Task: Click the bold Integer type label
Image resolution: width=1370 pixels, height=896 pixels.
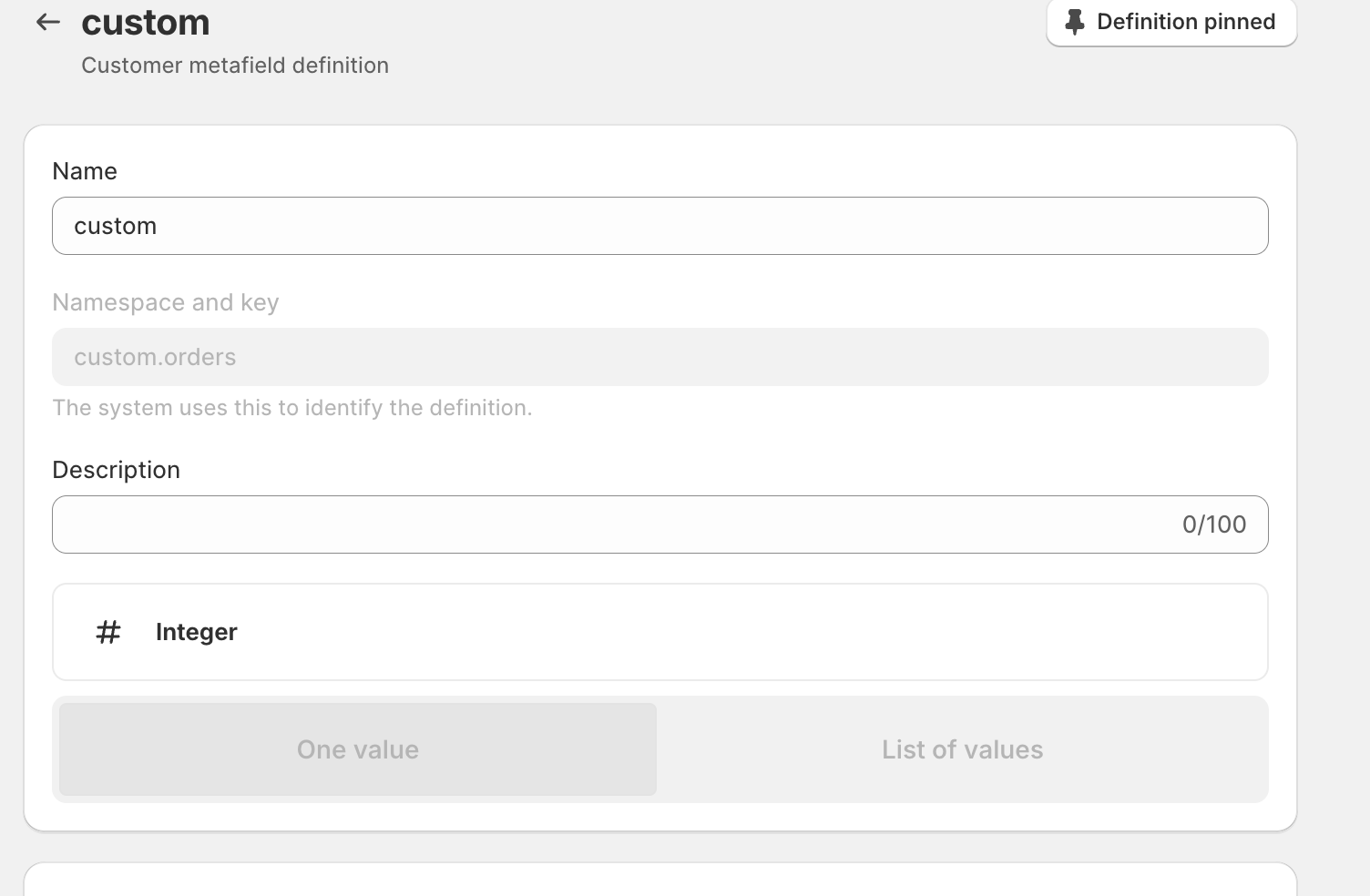Action: tap(196, 632)
